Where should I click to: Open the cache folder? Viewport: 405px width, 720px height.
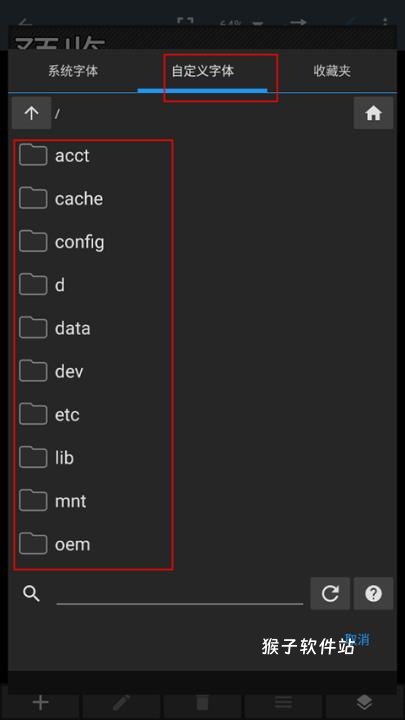tap(93, 198)
